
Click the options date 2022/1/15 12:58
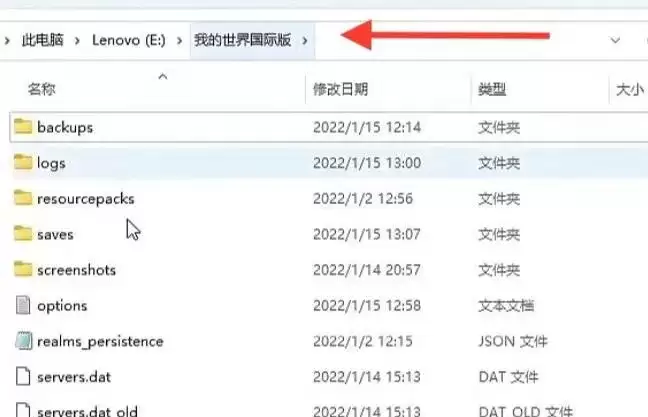367,306
